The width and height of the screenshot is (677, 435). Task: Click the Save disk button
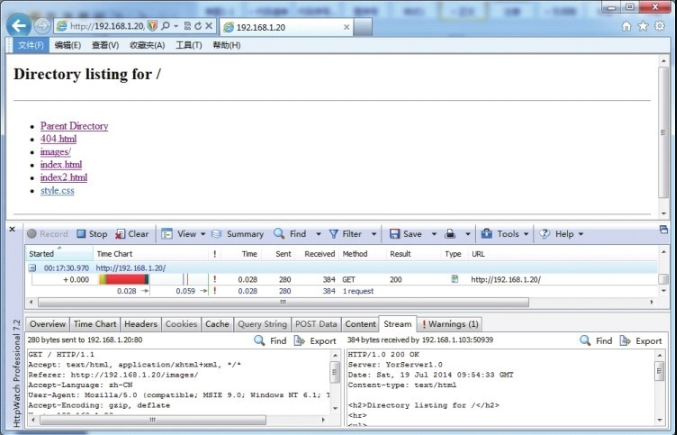(405, 234)
